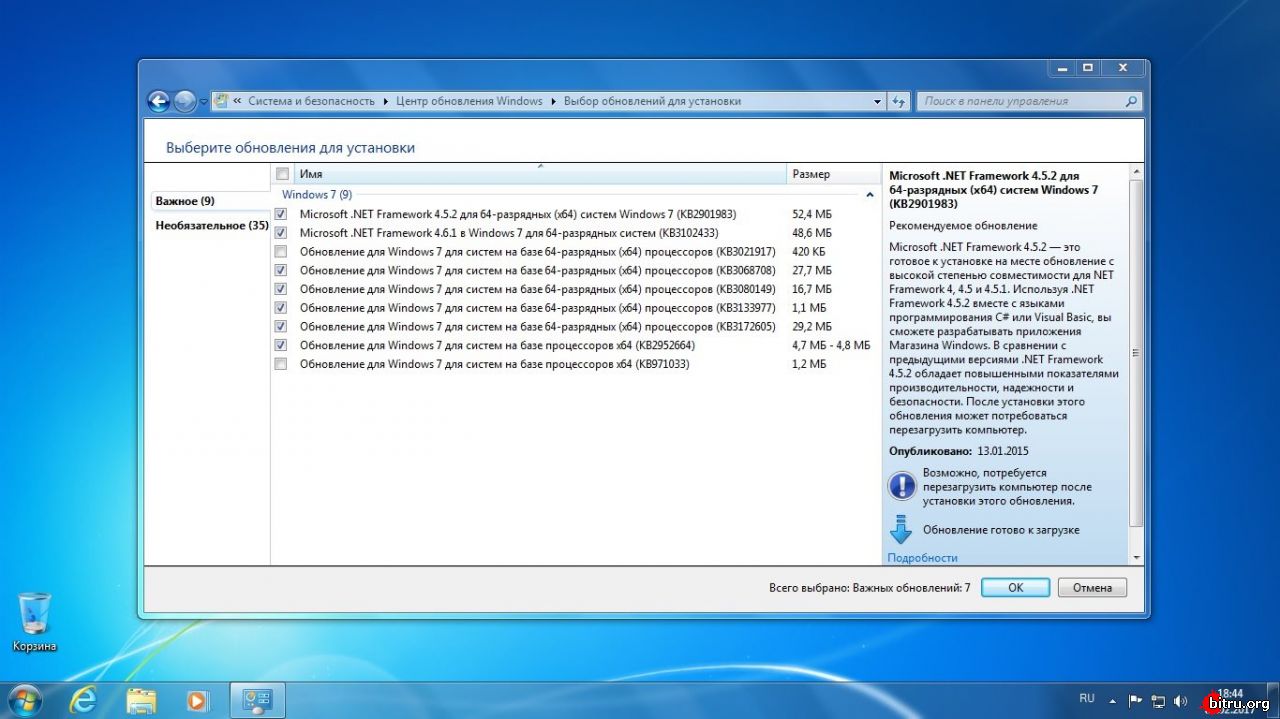The width and height of the screenshot is (1280, 719).
Task: Uncheck the KB3080149 update checkbox
Action: (281, 289)
